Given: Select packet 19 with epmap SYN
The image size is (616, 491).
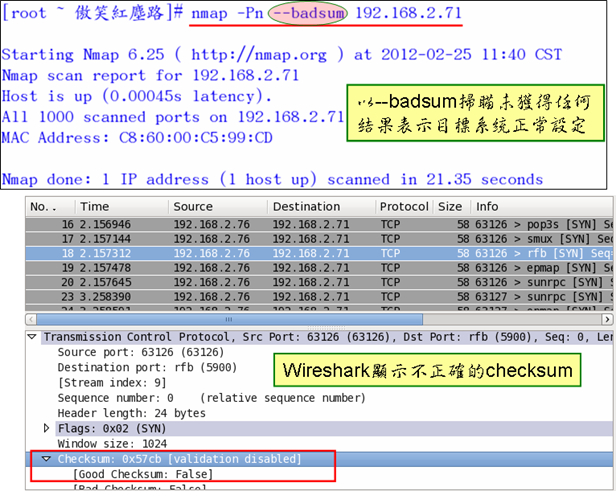Looking at the screenshot, I should [x=319, y=268].
